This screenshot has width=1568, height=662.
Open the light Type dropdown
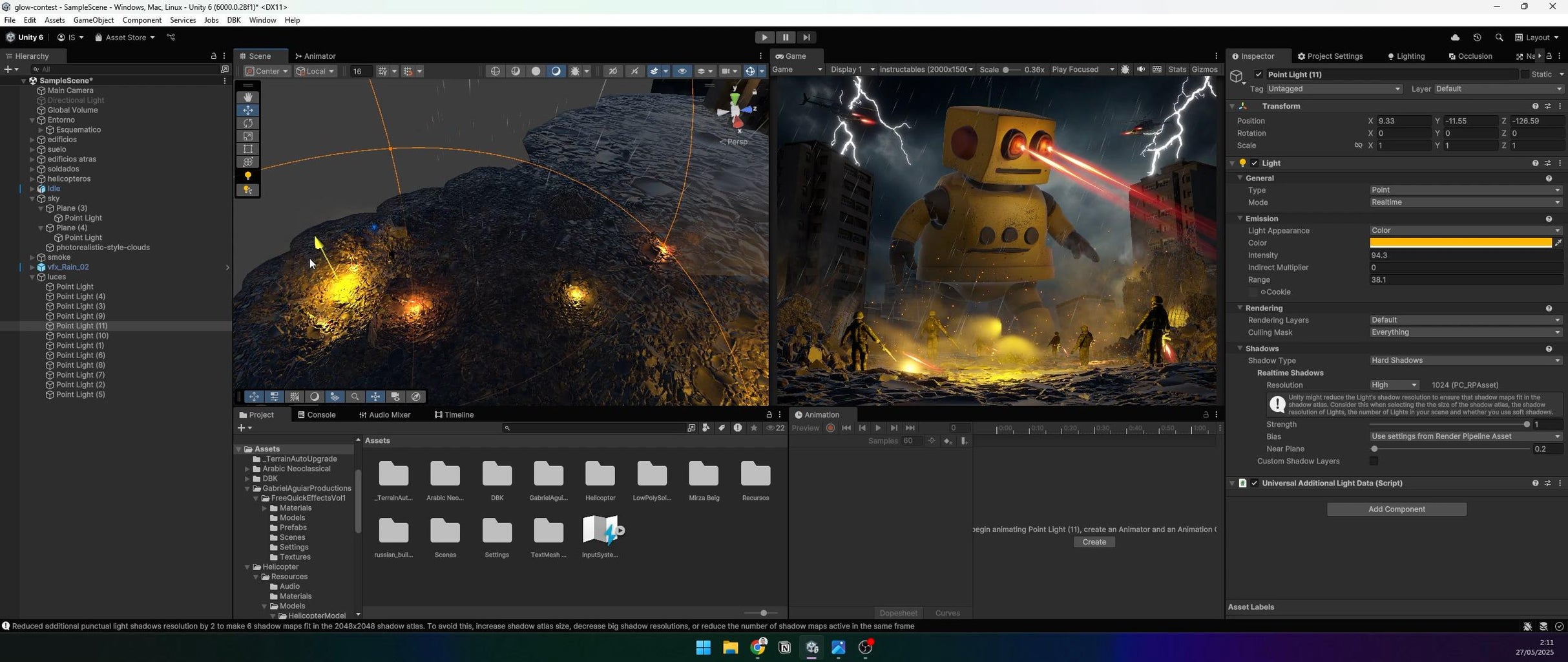1466,190
